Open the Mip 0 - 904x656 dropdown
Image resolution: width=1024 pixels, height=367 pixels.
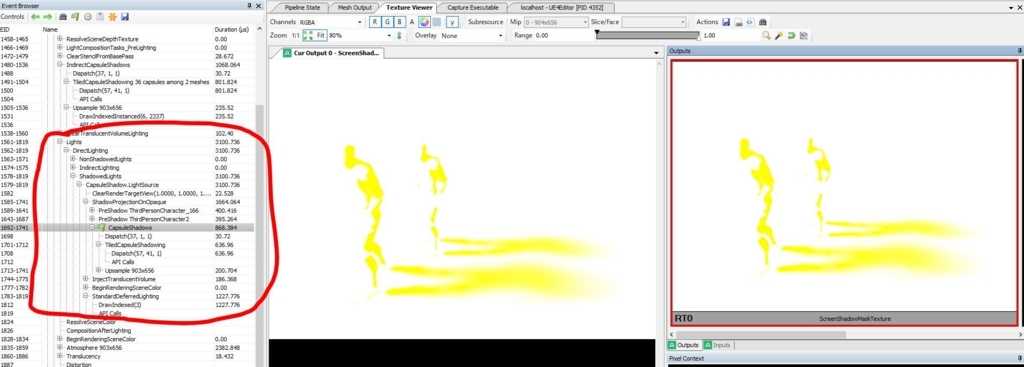(x=555, y=22)
